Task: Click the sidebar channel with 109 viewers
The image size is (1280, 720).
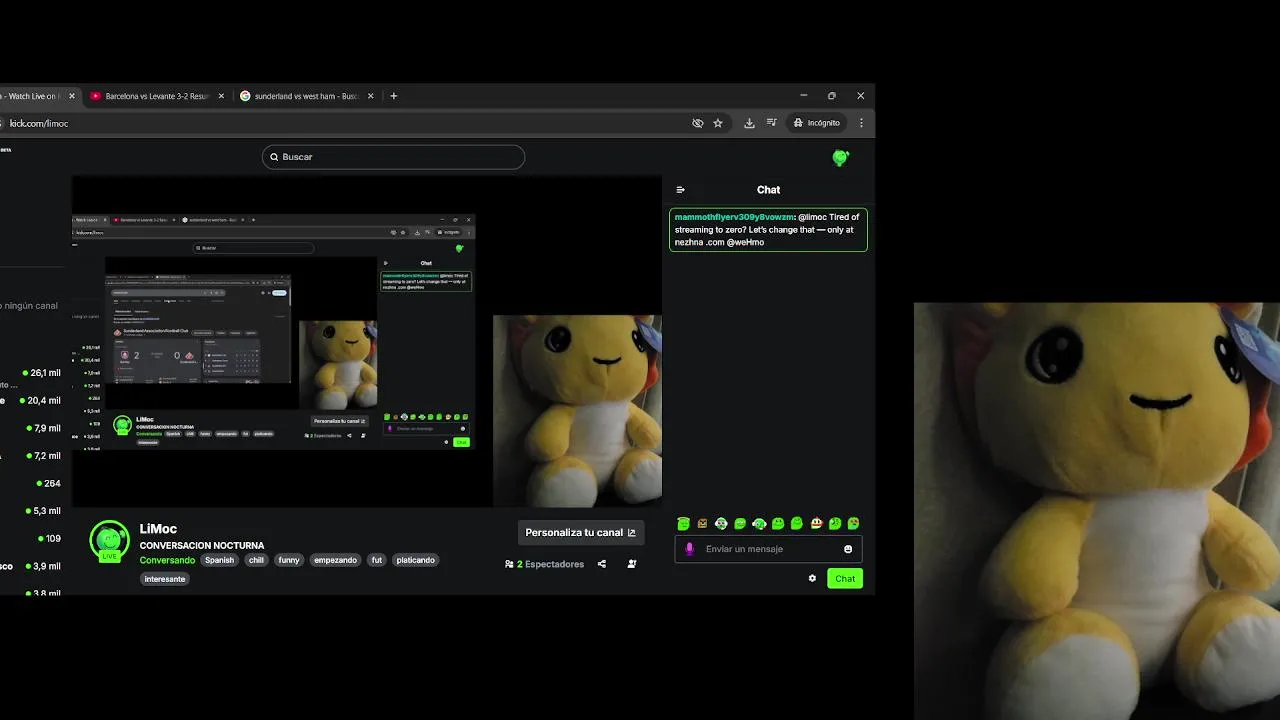Action: click(x=32, y=538)
